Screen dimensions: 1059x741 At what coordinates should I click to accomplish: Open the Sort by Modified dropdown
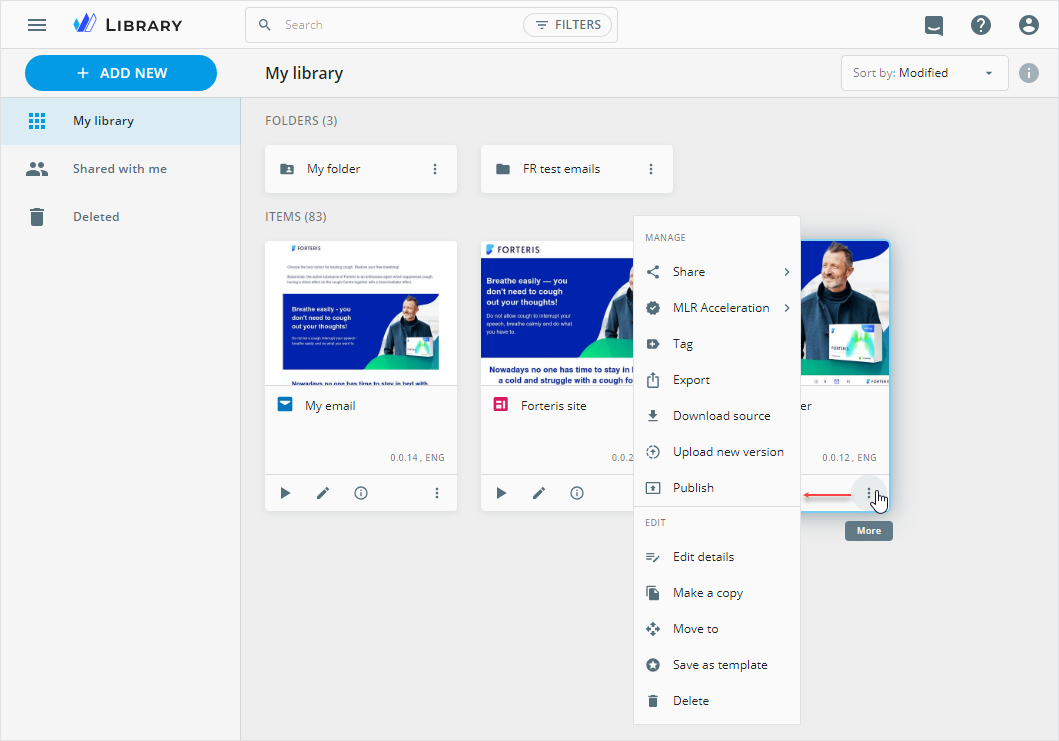click(x=924, y=73)
